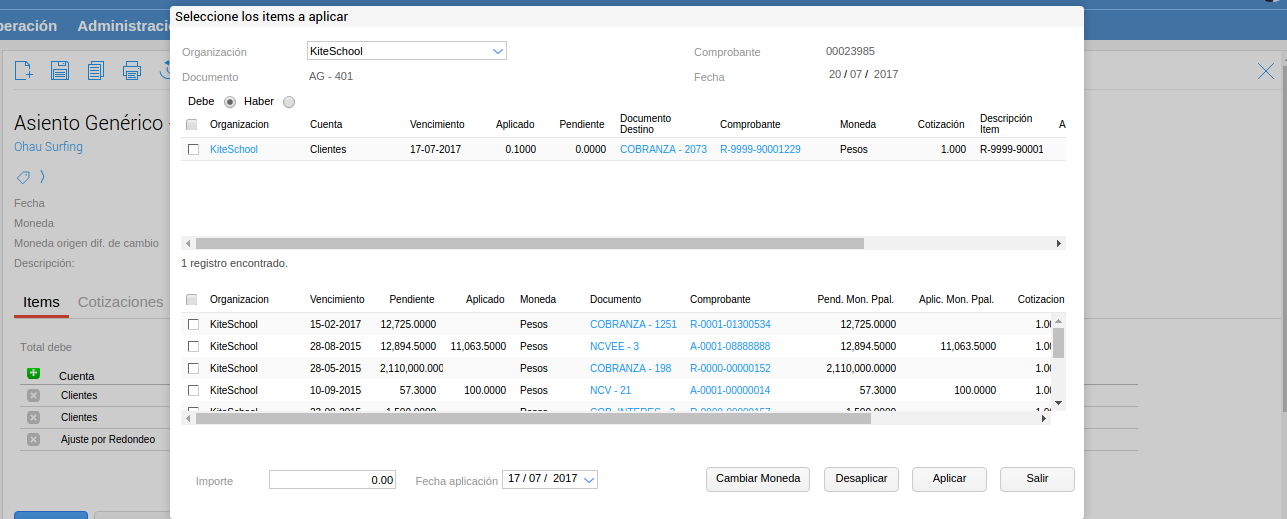Open the Organización KiteSchool dropdown
Viewport: 1287px width, 519px height.
click(498, 51)
